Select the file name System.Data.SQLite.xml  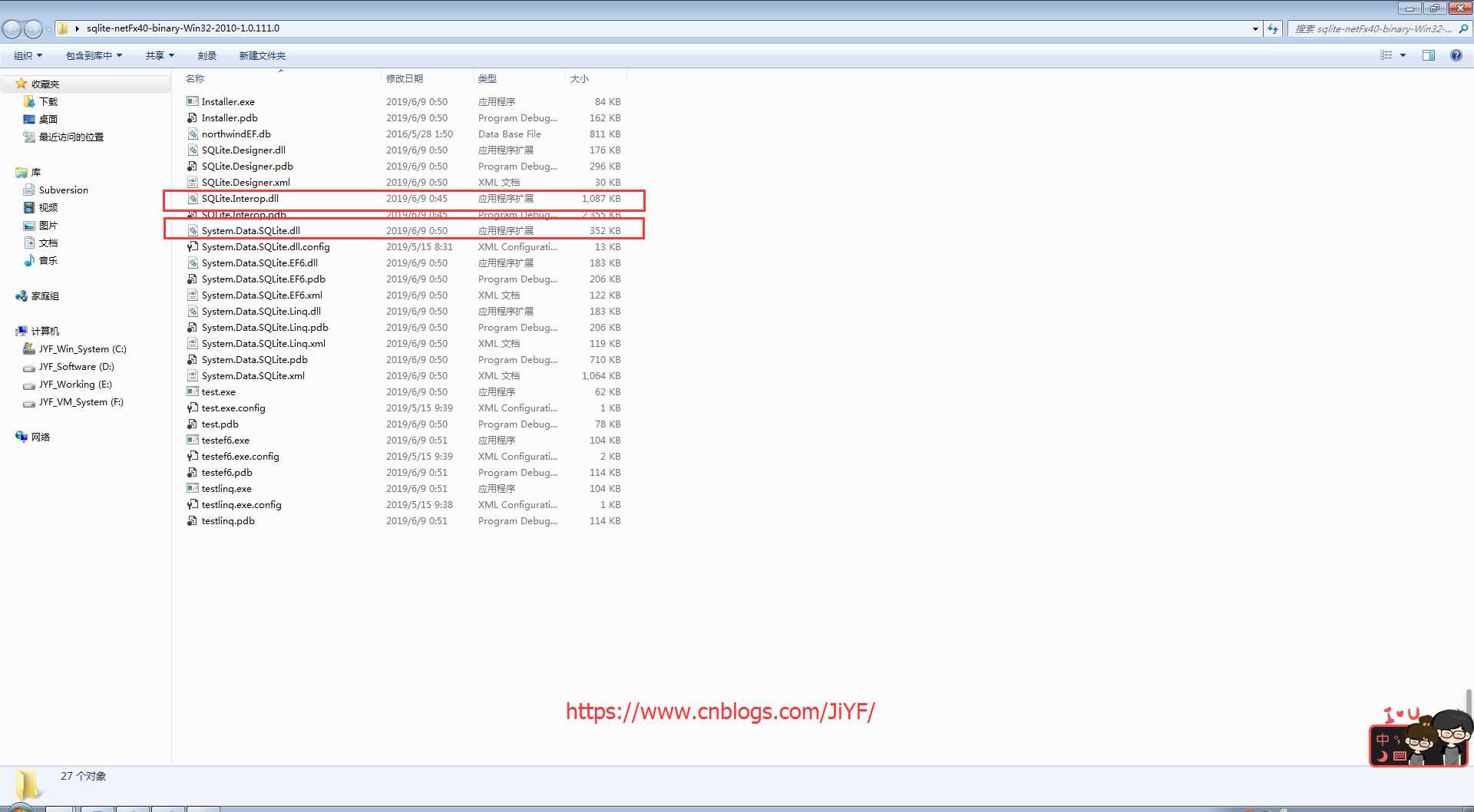(253, 375)
